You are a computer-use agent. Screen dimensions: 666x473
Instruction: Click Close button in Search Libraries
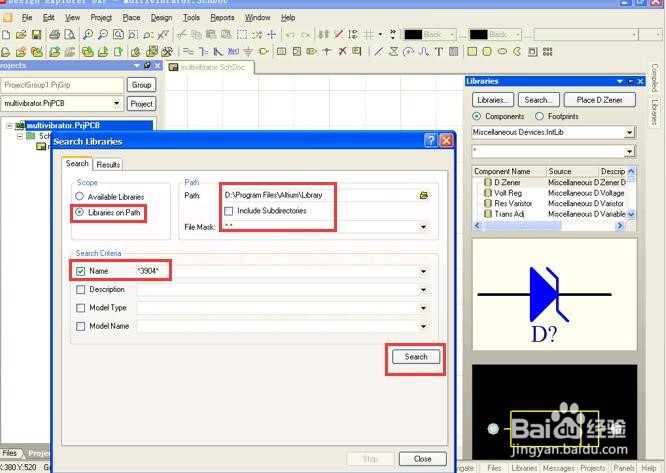[423, 459]
